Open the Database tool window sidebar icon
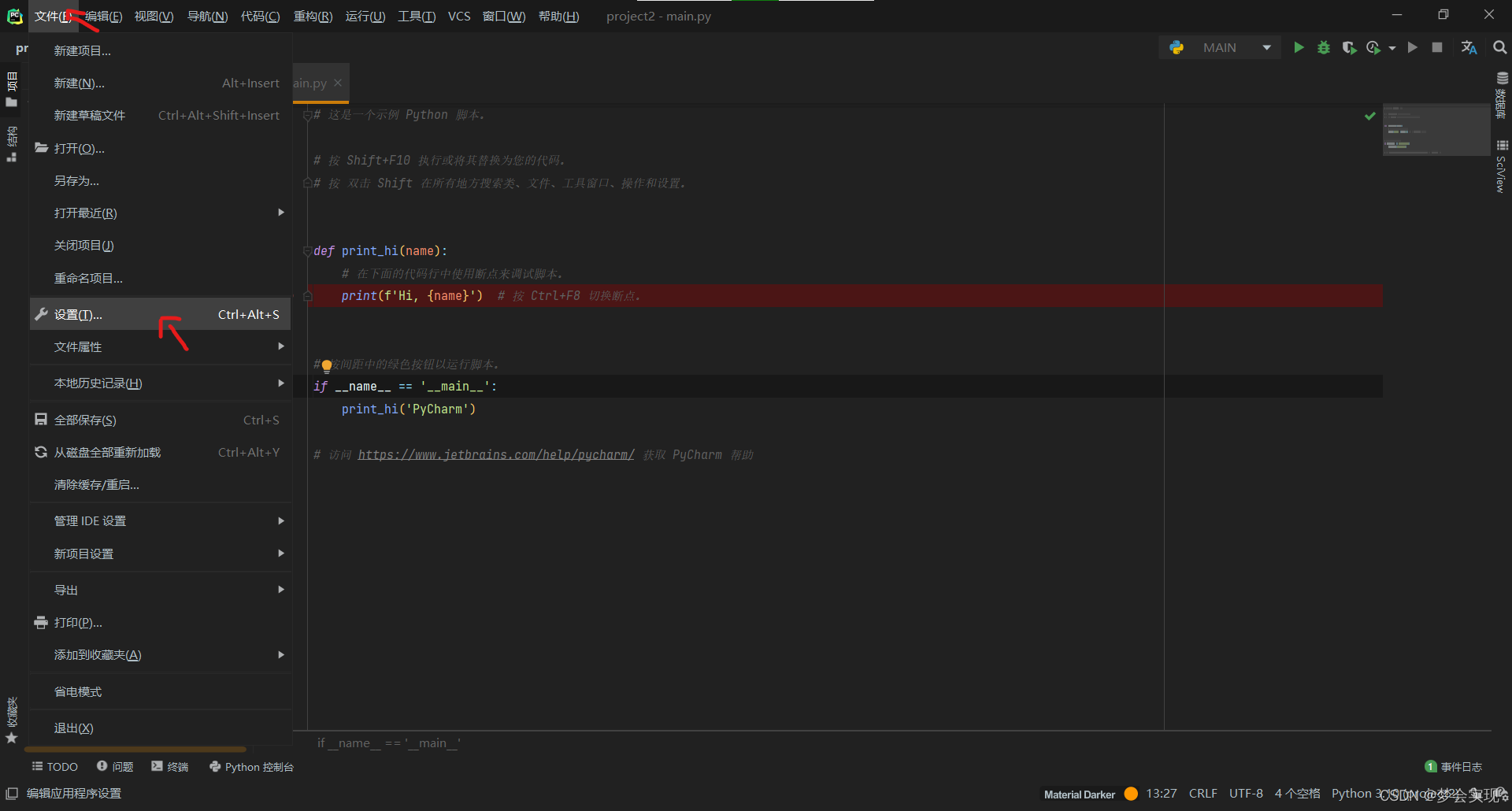The image size is (1512, 811). click(1502, 94)
